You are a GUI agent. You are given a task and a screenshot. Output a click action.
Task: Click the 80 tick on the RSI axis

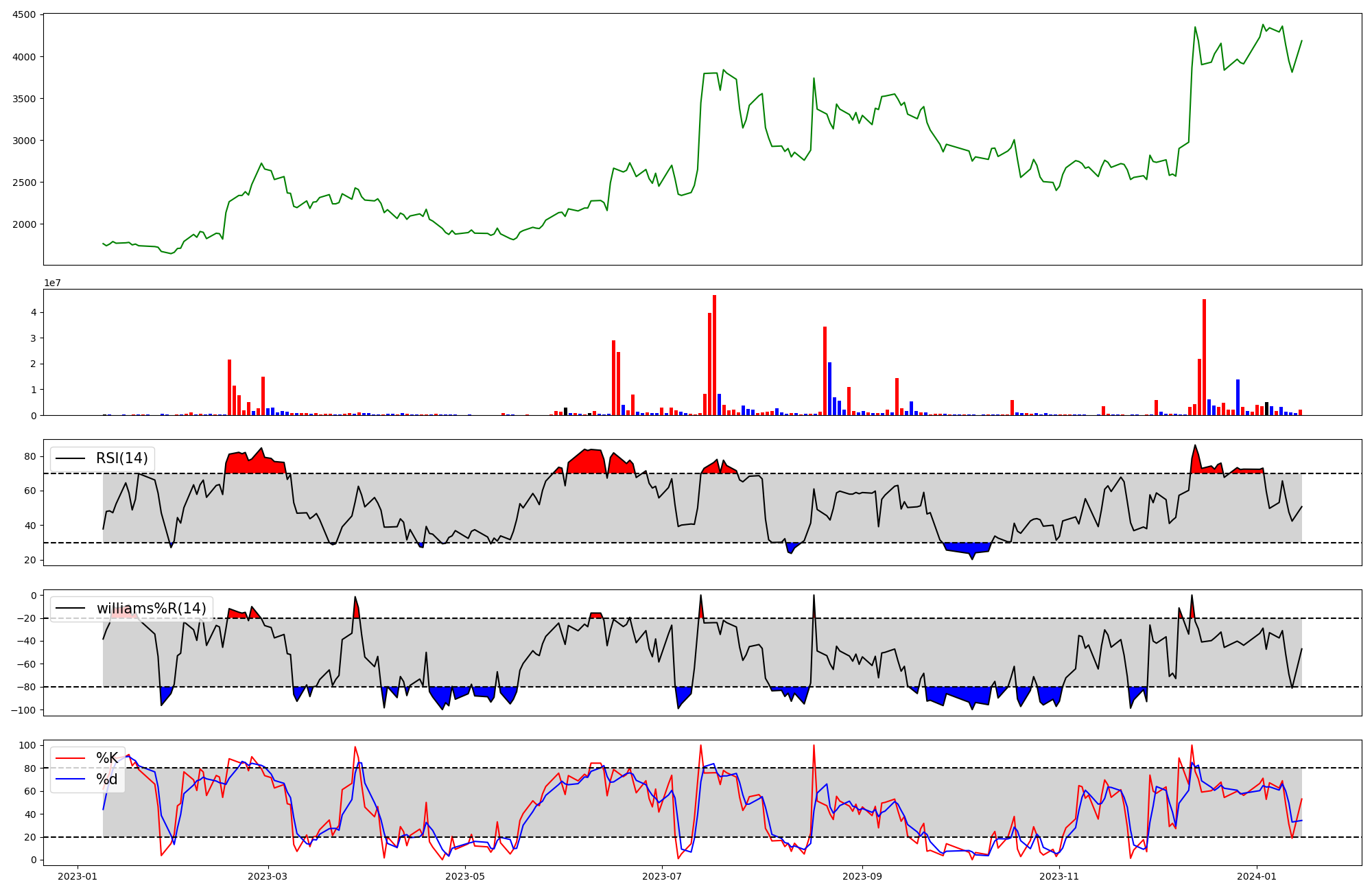(x=30, y=456)
